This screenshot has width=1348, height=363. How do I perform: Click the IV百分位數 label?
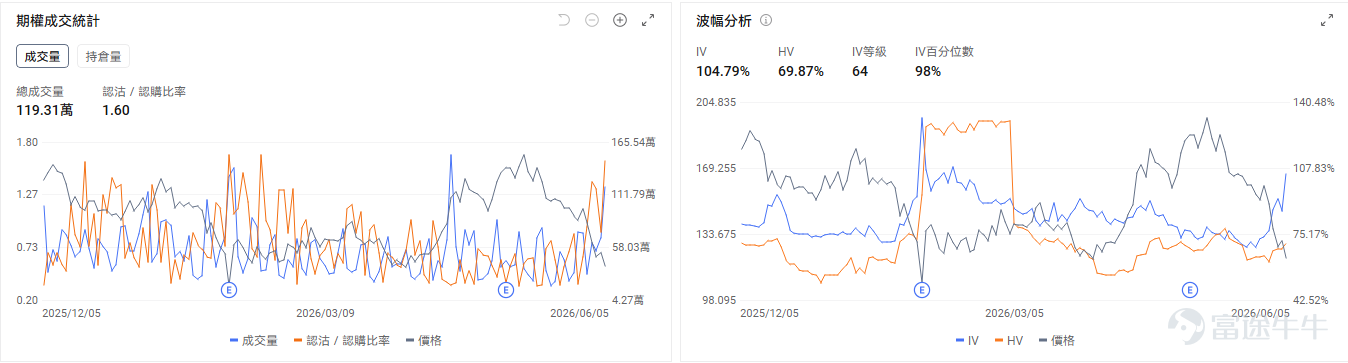tap(944, 52)
